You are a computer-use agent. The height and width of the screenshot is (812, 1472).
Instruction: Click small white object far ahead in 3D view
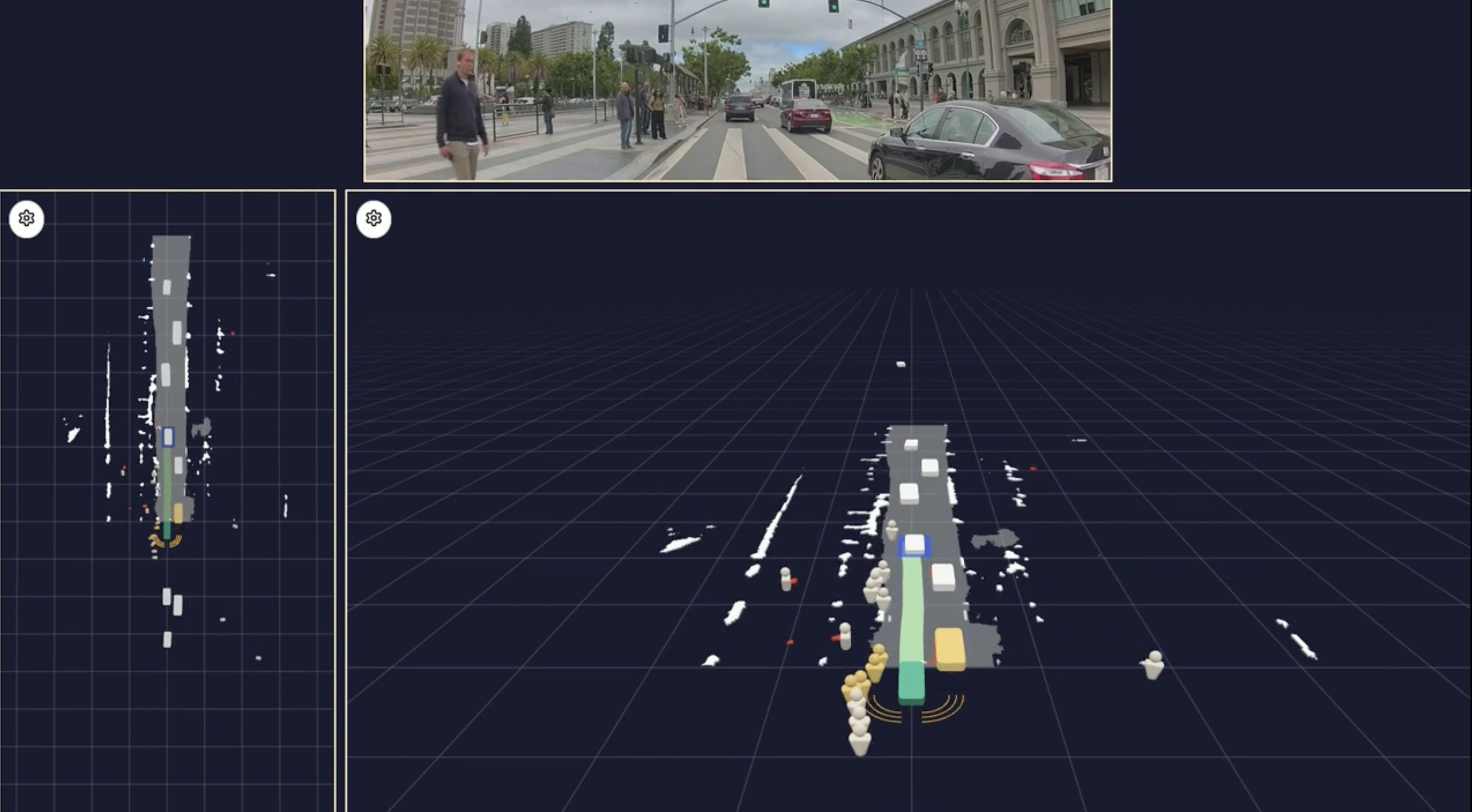(x=900, y=364)
